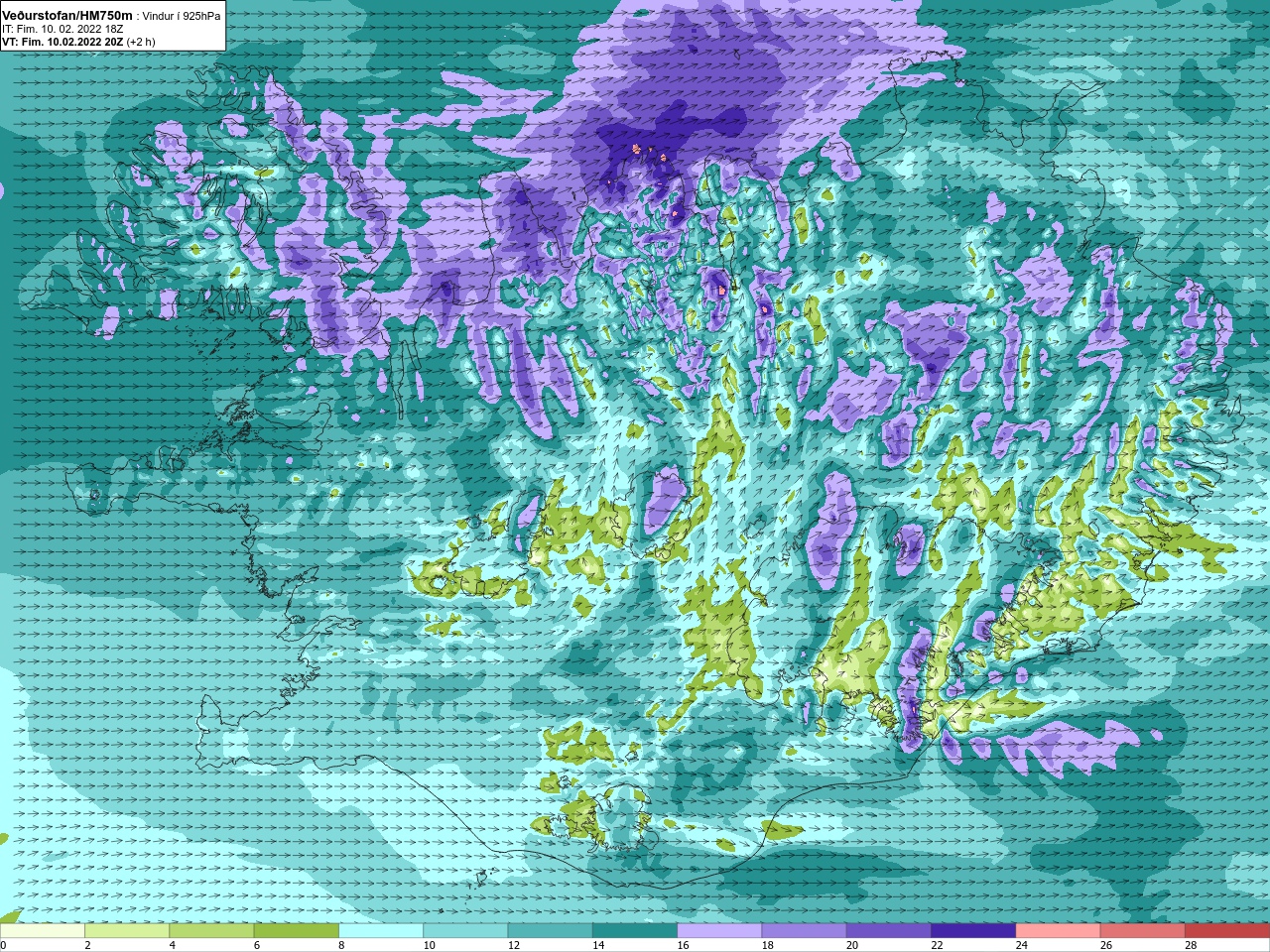Click the legend scale label '14'
1270x952 pixels.
598,945
